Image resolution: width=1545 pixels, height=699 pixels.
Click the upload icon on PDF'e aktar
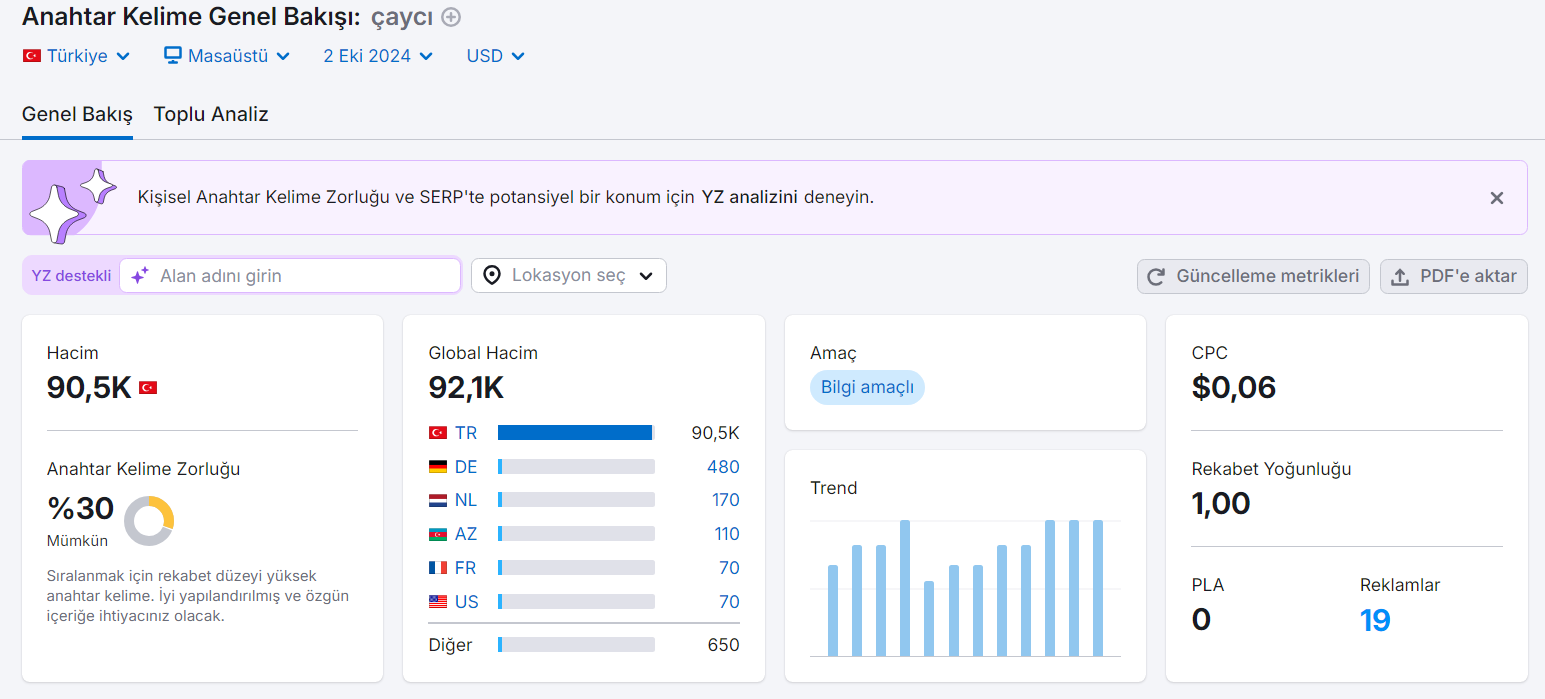pos(1400,277)
